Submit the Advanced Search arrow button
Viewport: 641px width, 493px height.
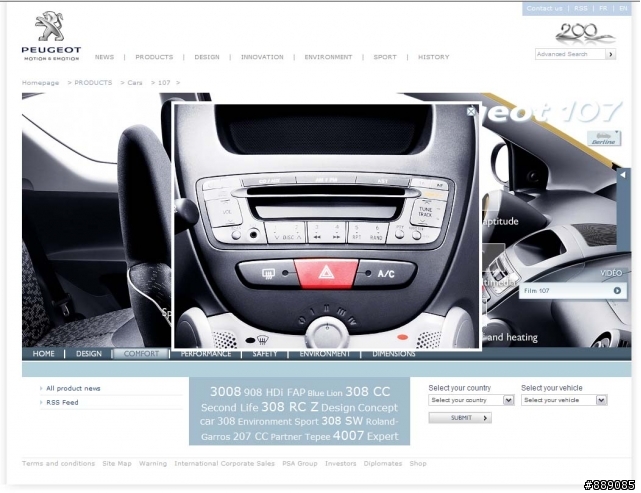[610, 54]
